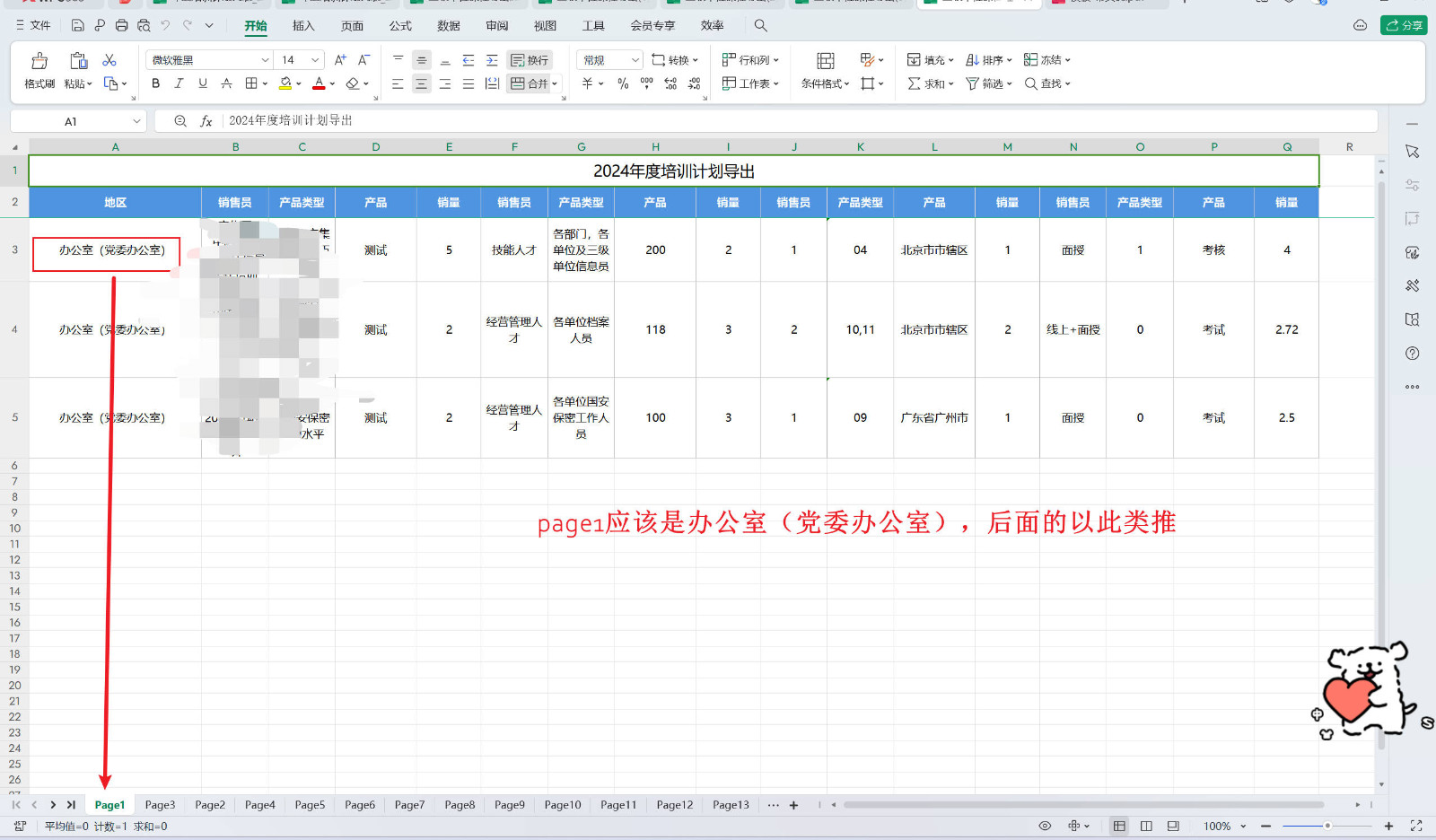This screenshot has height=840, width=1436.
Task: Click the zoom magnifier icon in formula bar
Action: pyautogui.click(x=180, y=121)
